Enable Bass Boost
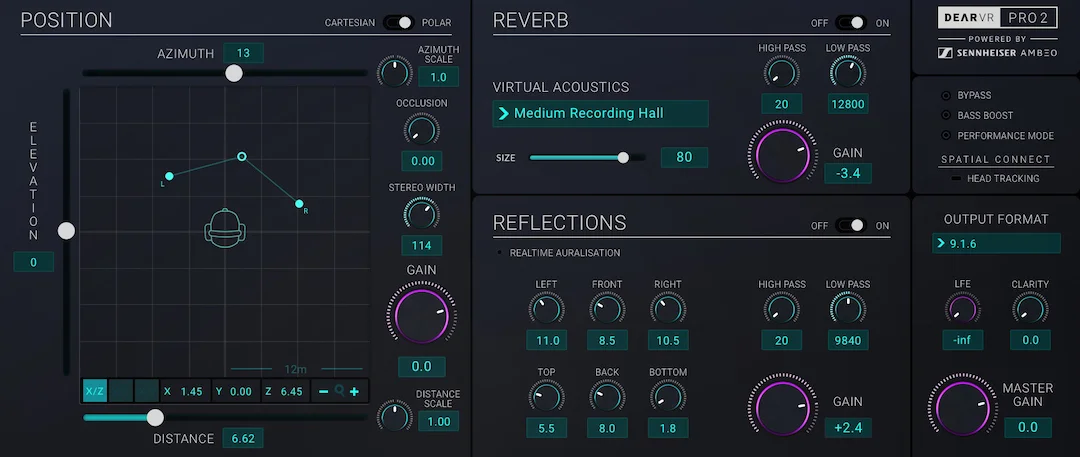Screen dimensions: 1080x457 click(x=946, y=115)
